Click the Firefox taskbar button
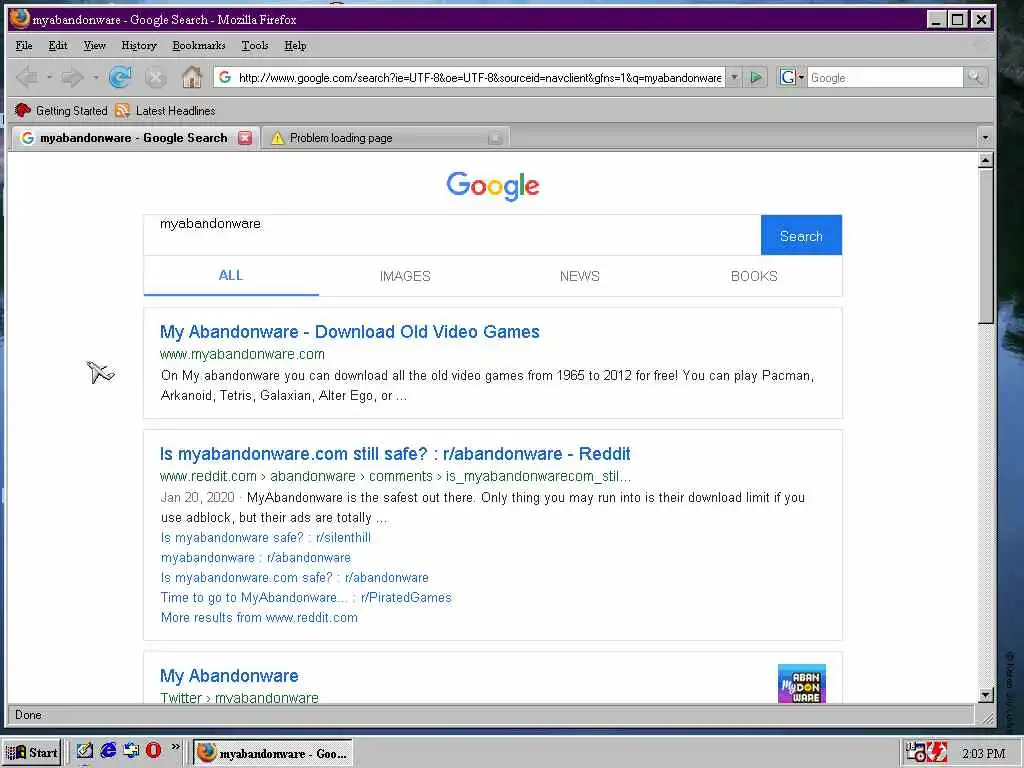Image resolution: width=1024 pixels, height=768 pixels. click(273, 753)
